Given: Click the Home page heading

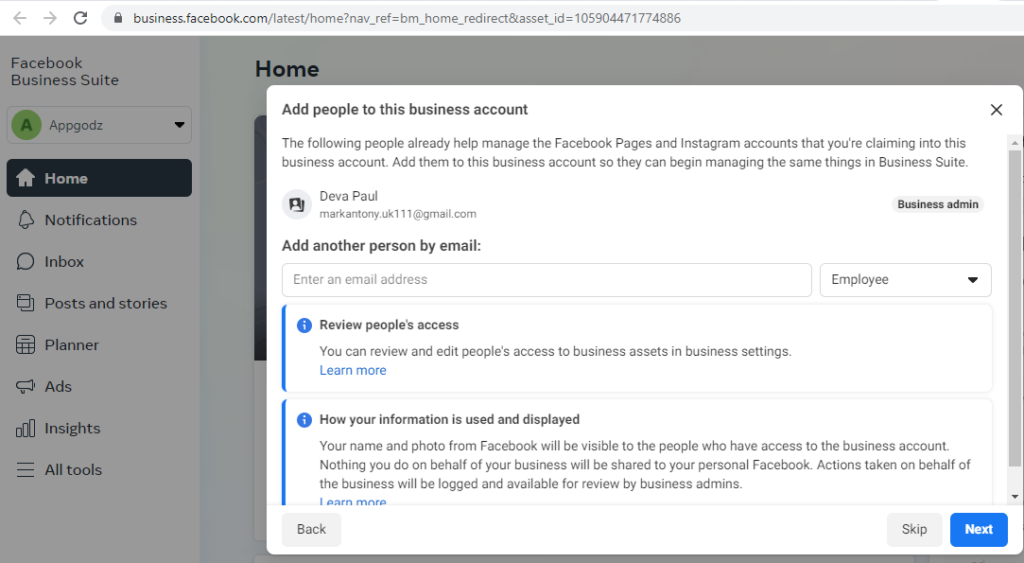Looking at the screenshot, I should 287,69.
